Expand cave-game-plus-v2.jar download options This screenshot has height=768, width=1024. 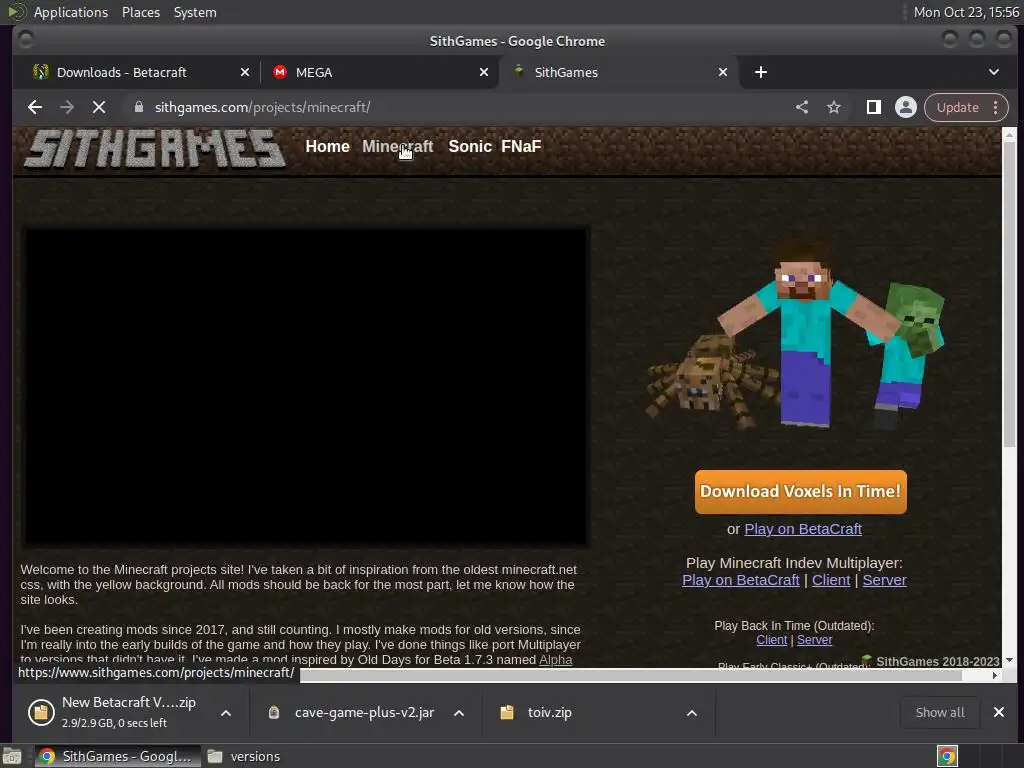459,713
